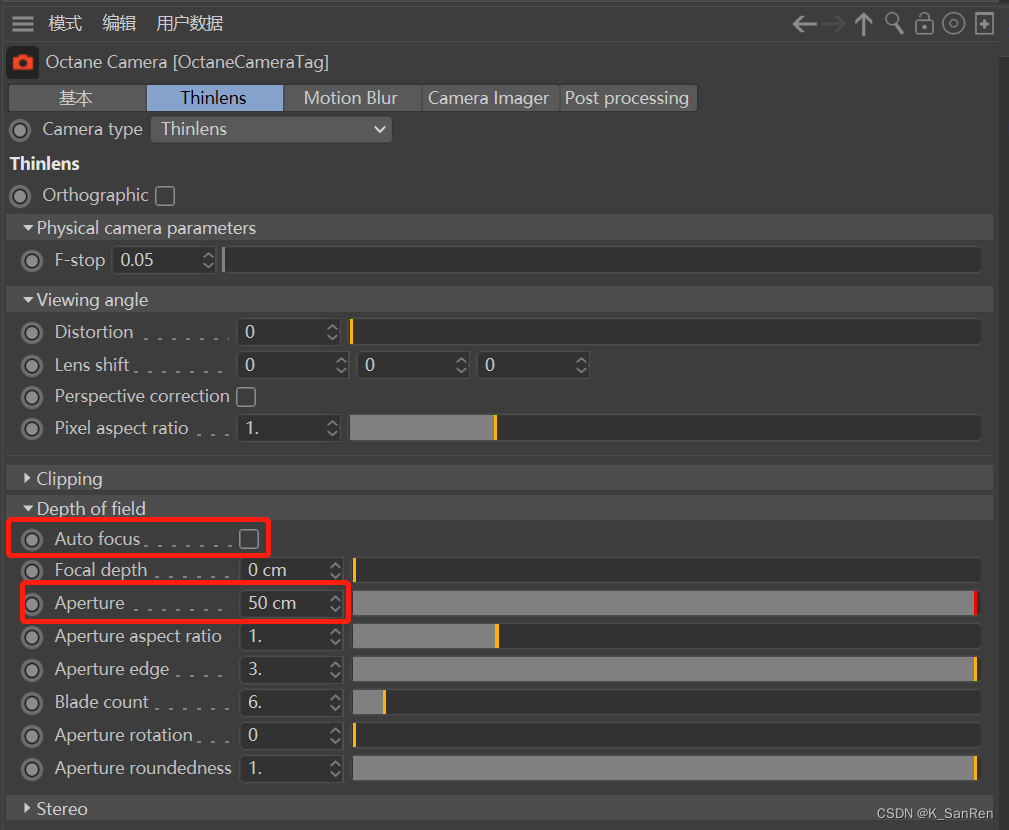Open the 模式 menu
Image resolution: width=1009 pixels, height=830 pixels.
coord(65,24)
